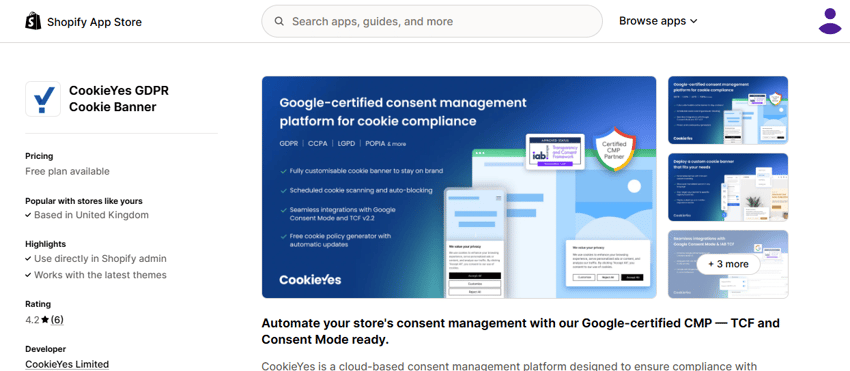Click the CookieYes GDPR Cookie Banner heading
The width and height of the screenshot is (850, 371).
click(119, 99)
